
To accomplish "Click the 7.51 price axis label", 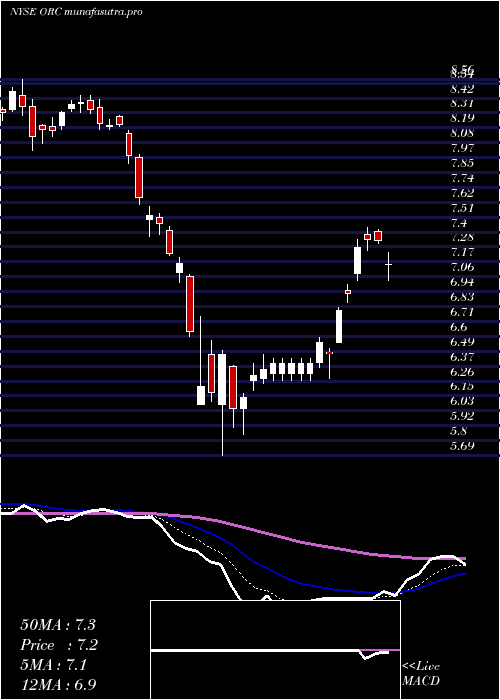I will (x=462, y=208).
